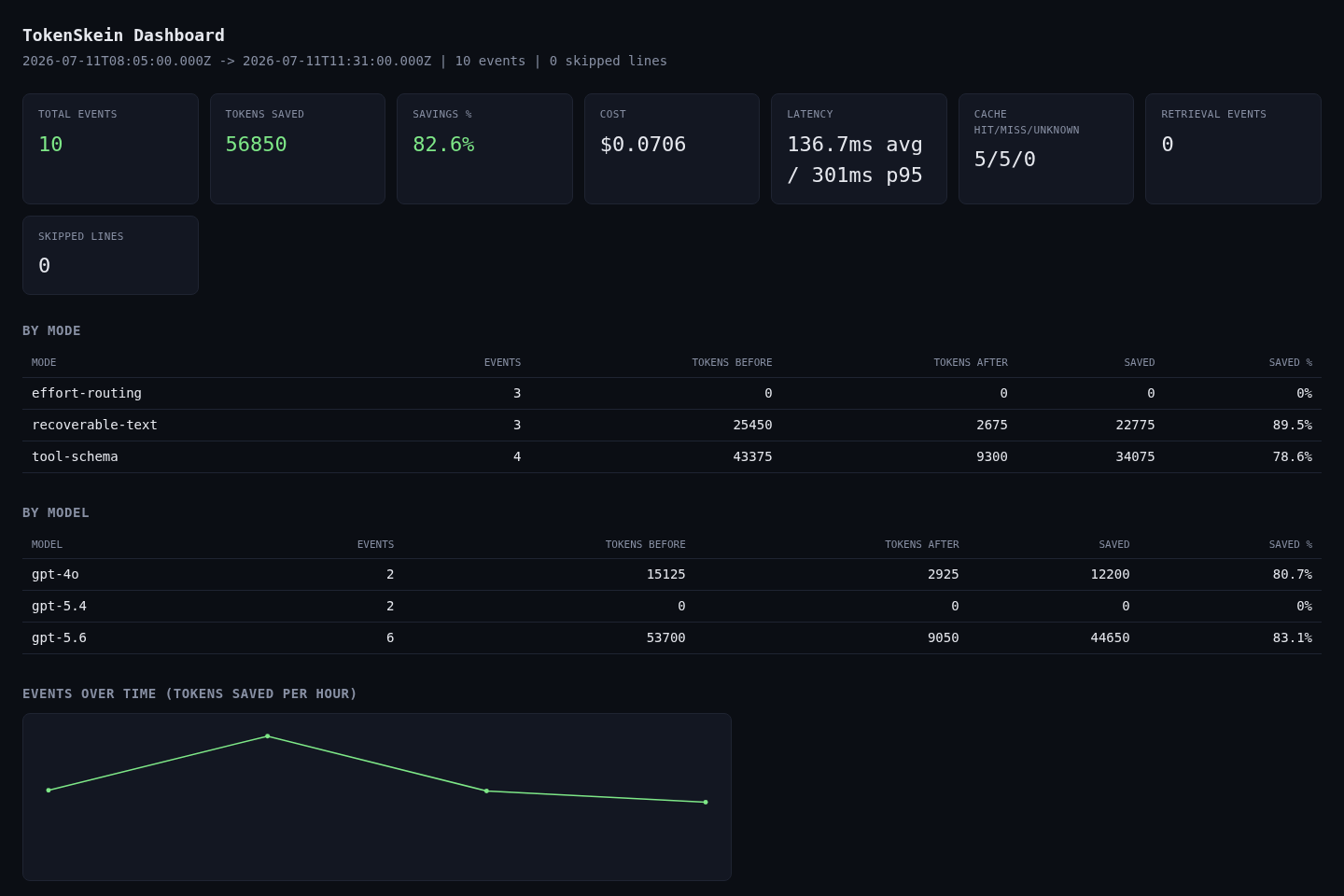Click Cache hit/miss value 5/5/0

1005,160
